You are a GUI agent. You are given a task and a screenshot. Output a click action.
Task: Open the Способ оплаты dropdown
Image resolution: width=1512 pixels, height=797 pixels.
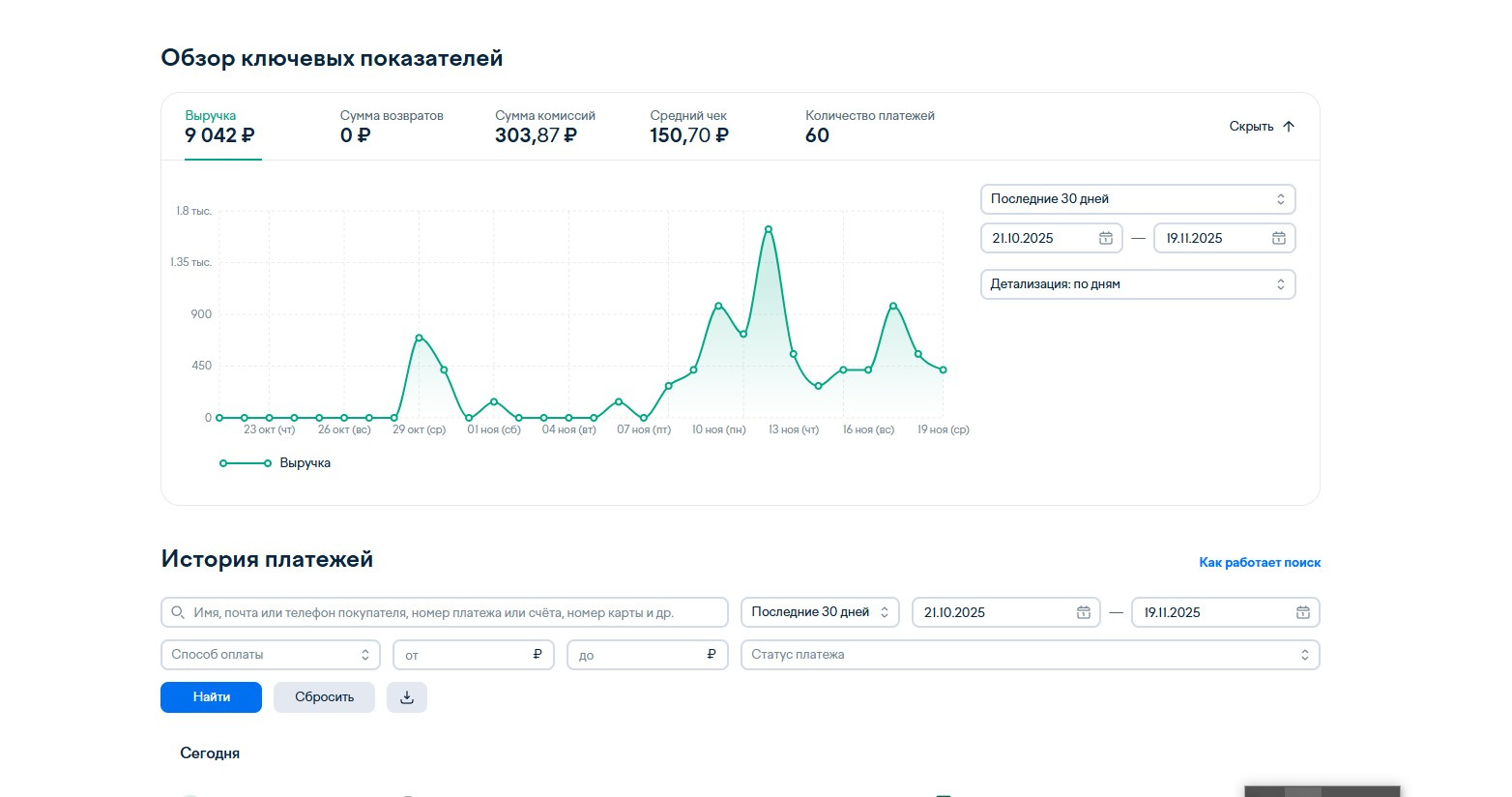pos(270,655)
